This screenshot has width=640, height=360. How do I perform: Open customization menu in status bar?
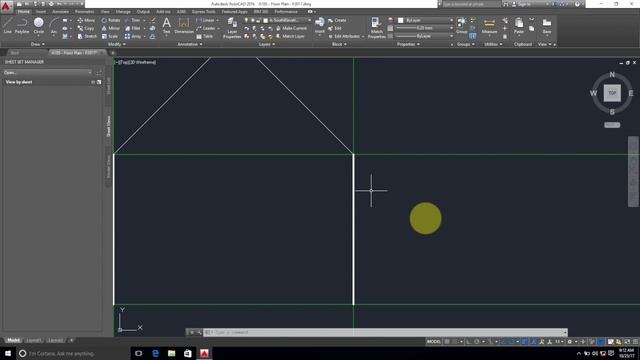636,342
